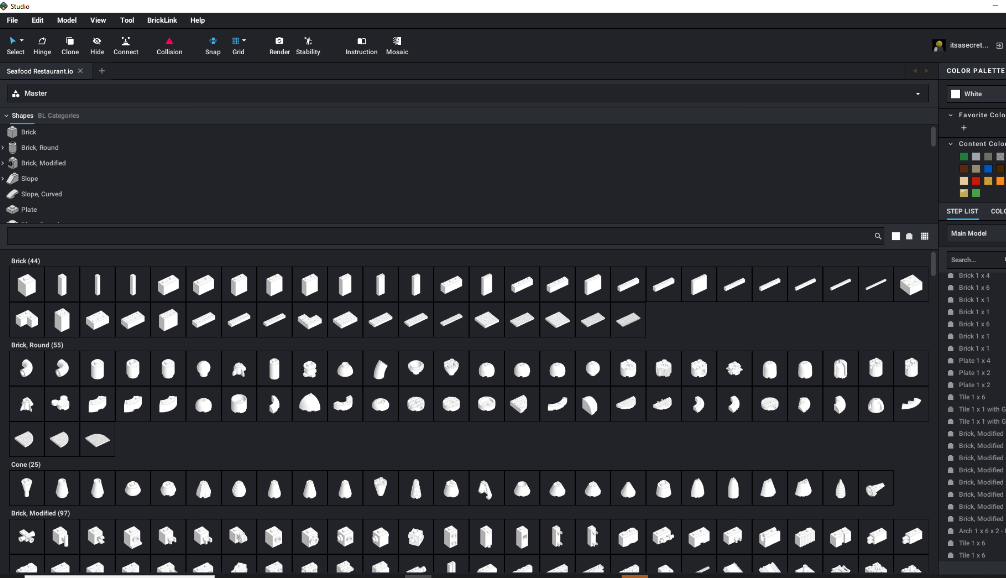
Task: Use the Connect tool
Action: (126, 45)
